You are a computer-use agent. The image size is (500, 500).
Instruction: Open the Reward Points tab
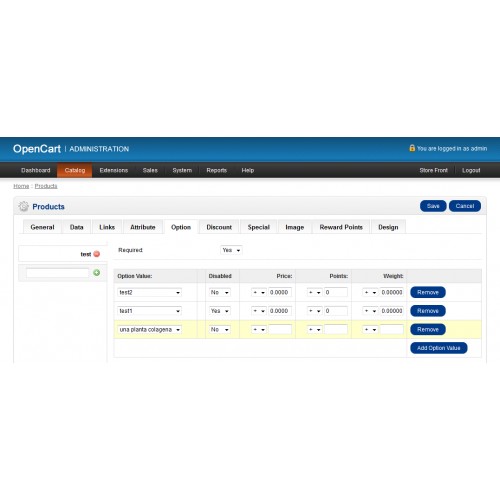[x=341, y=227]
